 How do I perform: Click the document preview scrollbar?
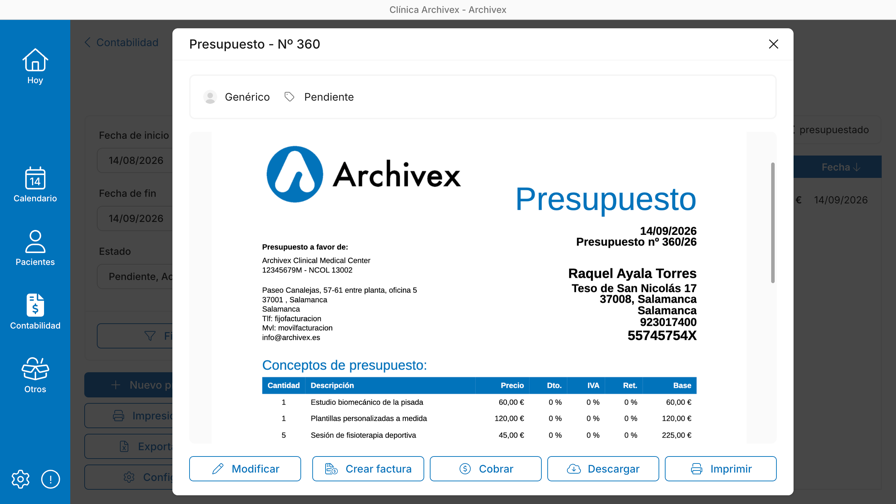[x=773, y=223]
